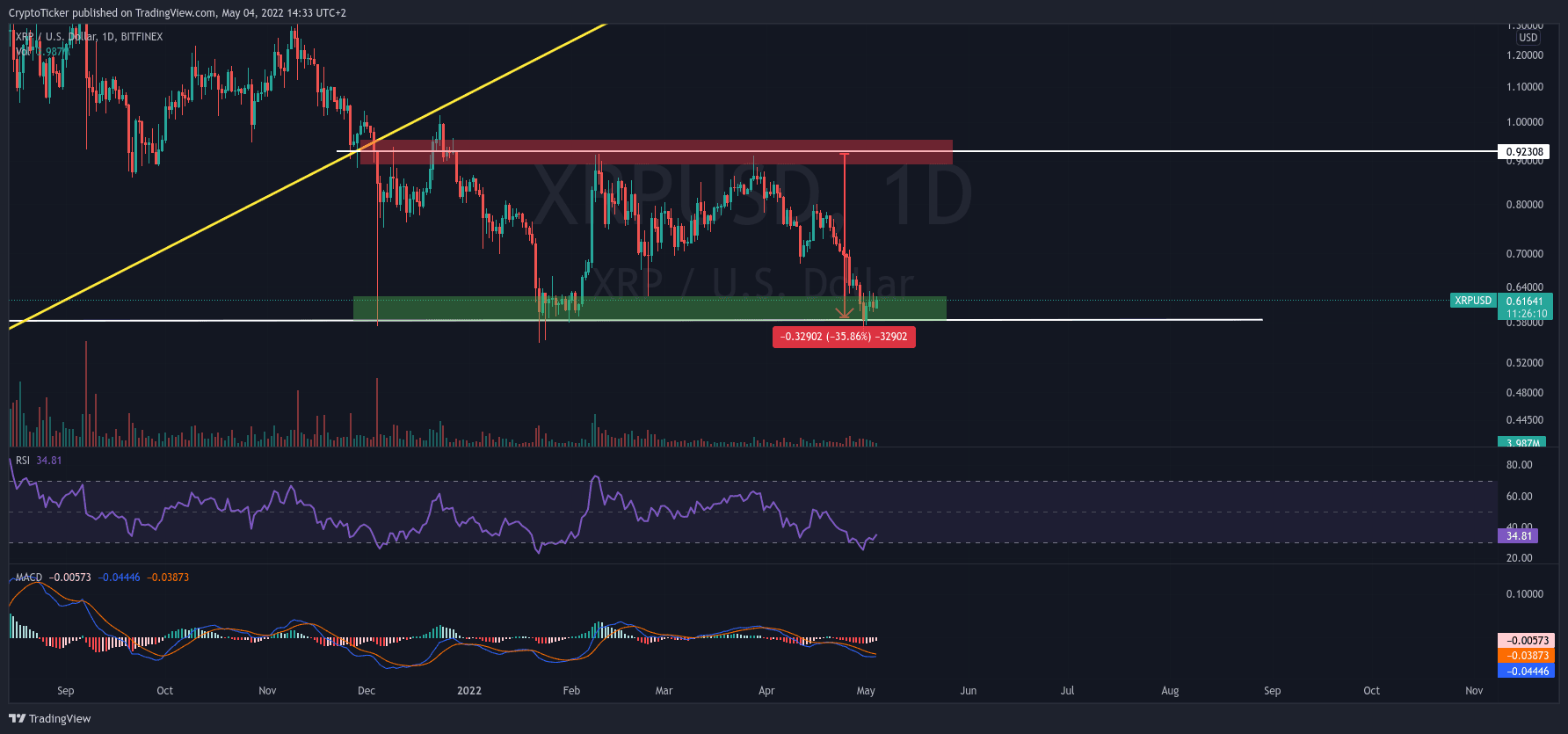1568x734 pixels.
Task: Click the CryptoTicker published header text
Action: [x=177, y=13]
